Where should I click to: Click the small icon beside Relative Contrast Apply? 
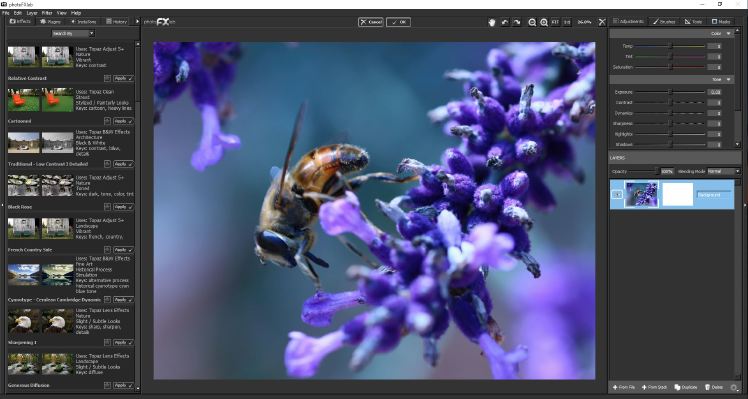[x=107, y=78]
